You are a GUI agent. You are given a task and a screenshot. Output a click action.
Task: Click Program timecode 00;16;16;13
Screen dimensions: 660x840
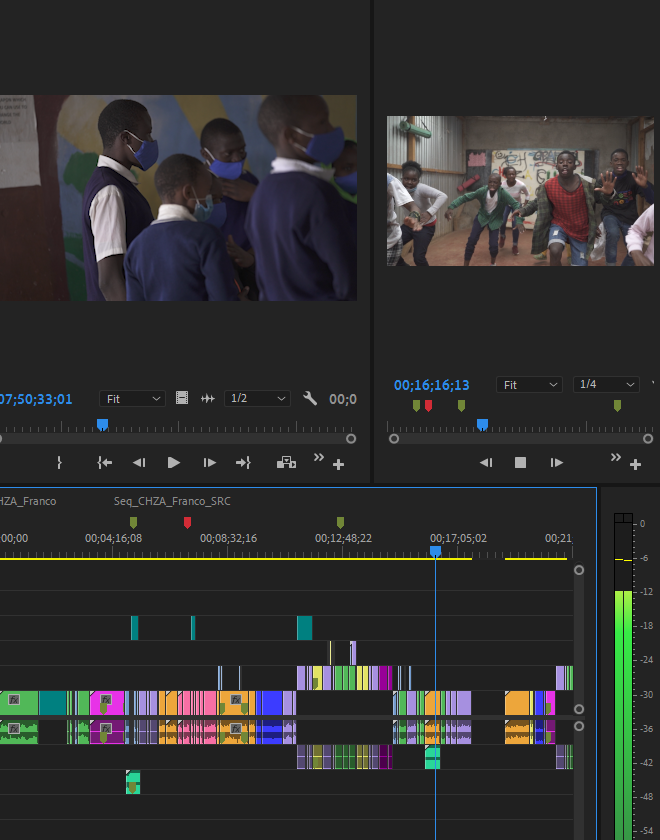click(432, 385)
